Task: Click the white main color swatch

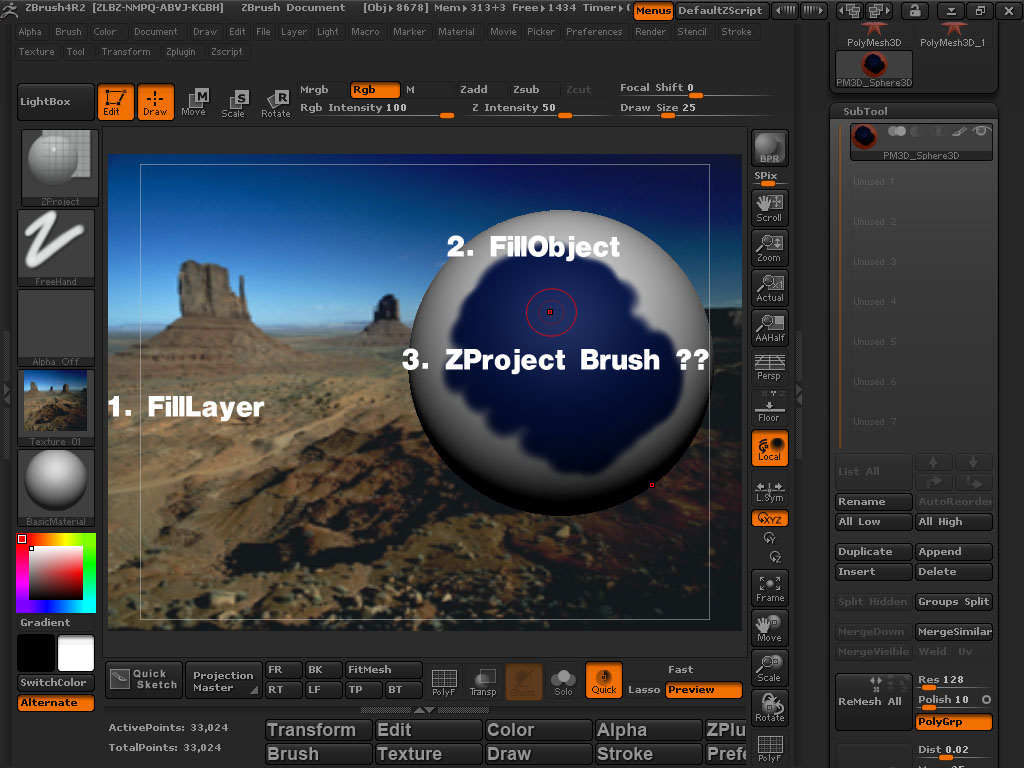Action: point(76,653)
